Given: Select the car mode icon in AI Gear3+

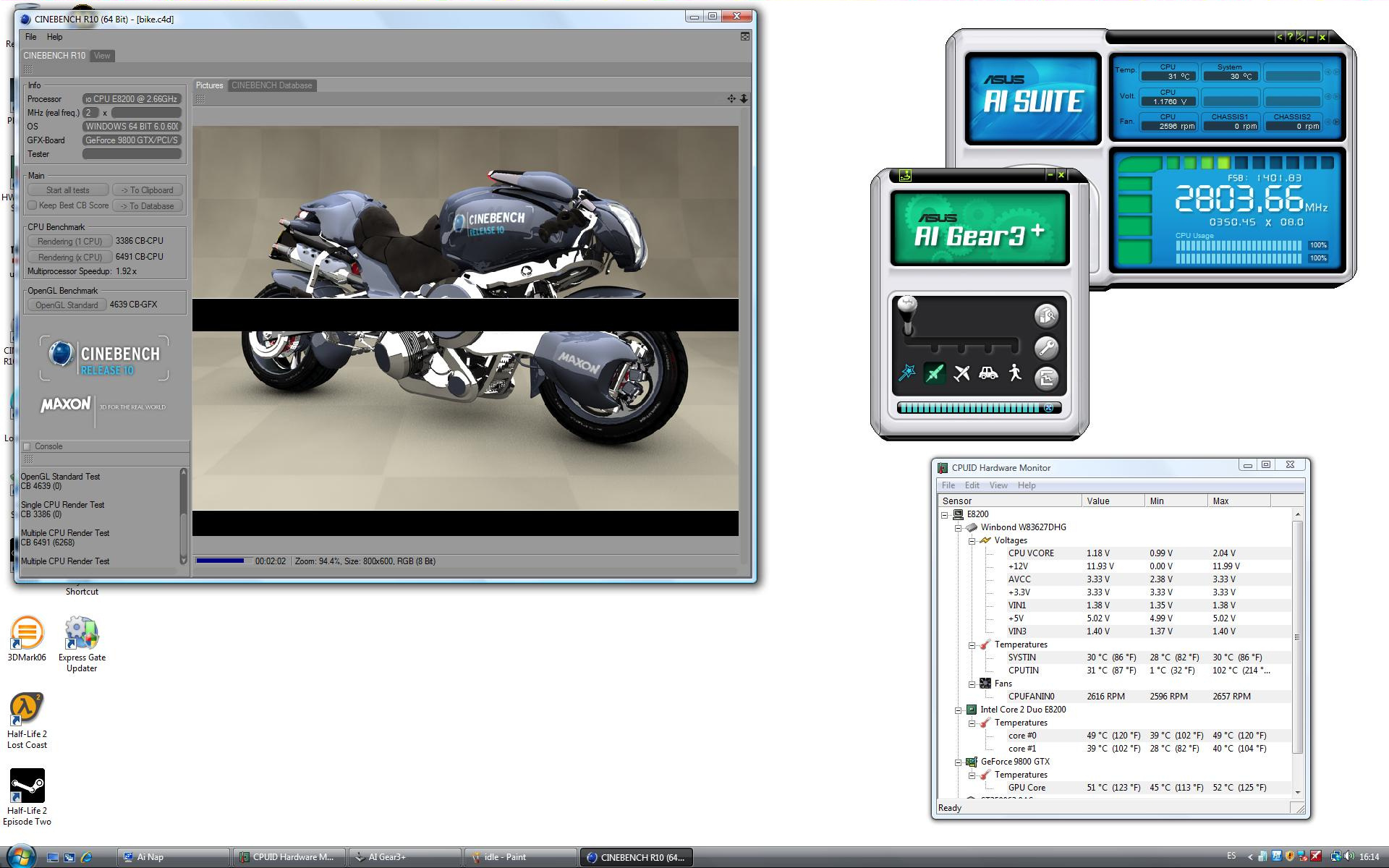Looking at the screenshot, I should pyautogui.click(x=988, y=373).
